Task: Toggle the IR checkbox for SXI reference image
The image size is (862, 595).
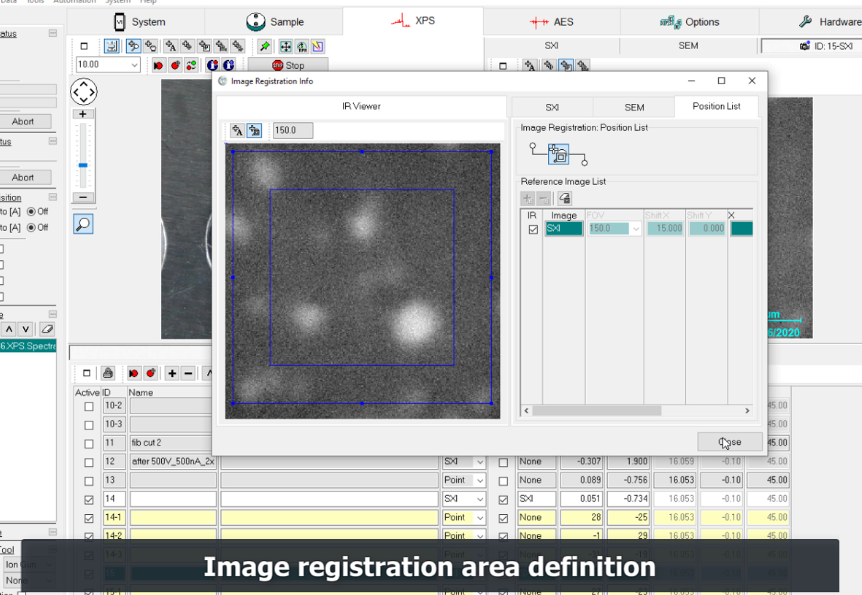Action: (x=533, y=229)
